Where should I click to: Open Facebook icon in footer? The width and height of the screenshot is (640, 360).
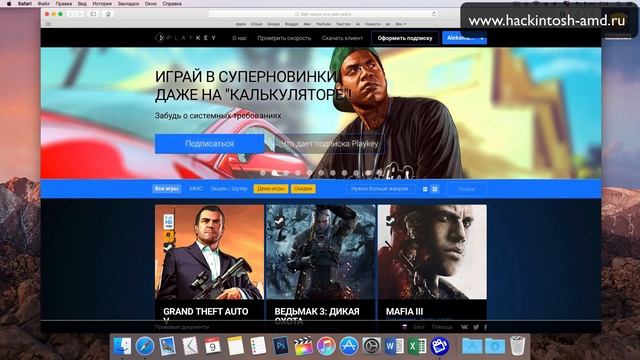coord(485,327)
